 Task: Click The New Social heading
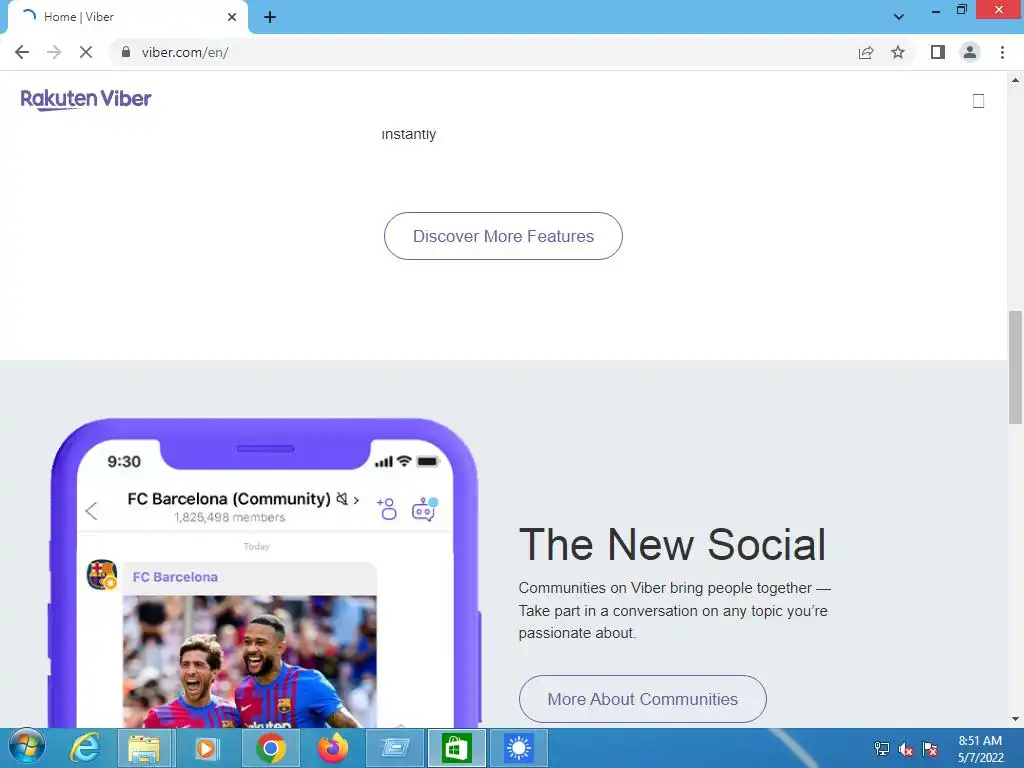(x=673, y=544)
